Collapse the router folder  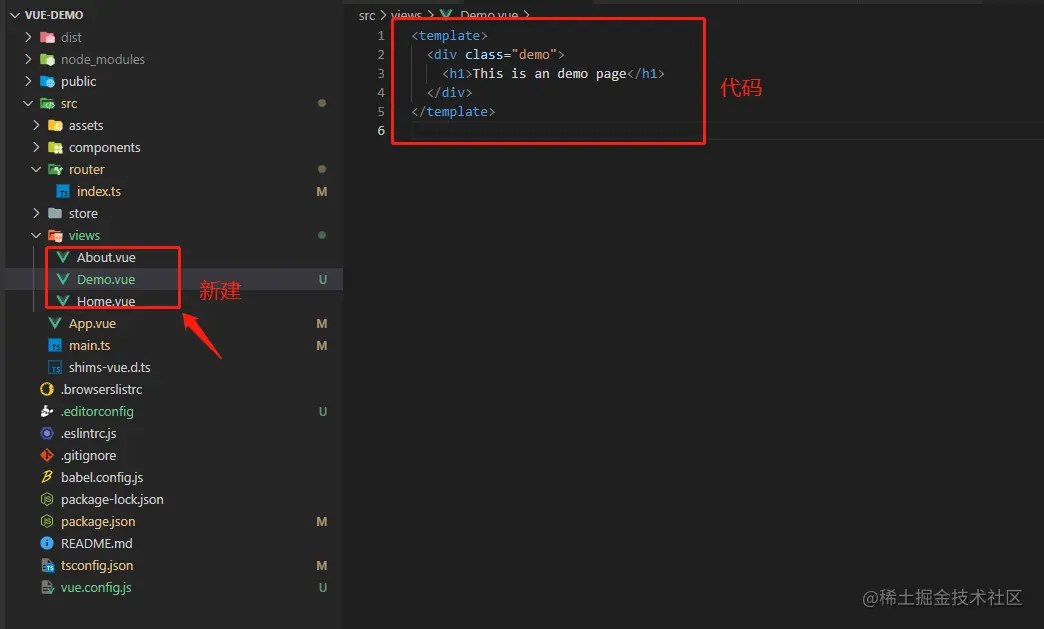coord(35,169)
